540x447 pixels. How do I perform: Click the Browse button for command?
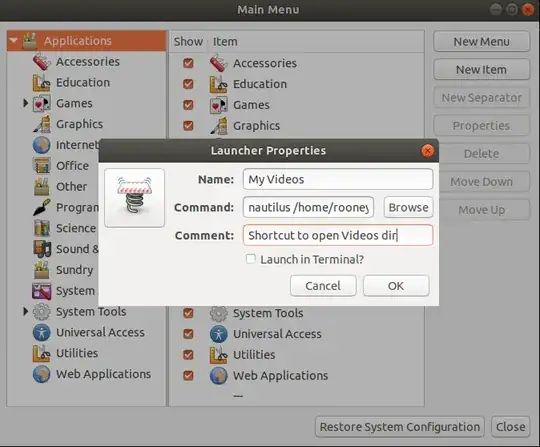(x=408, y=207)
